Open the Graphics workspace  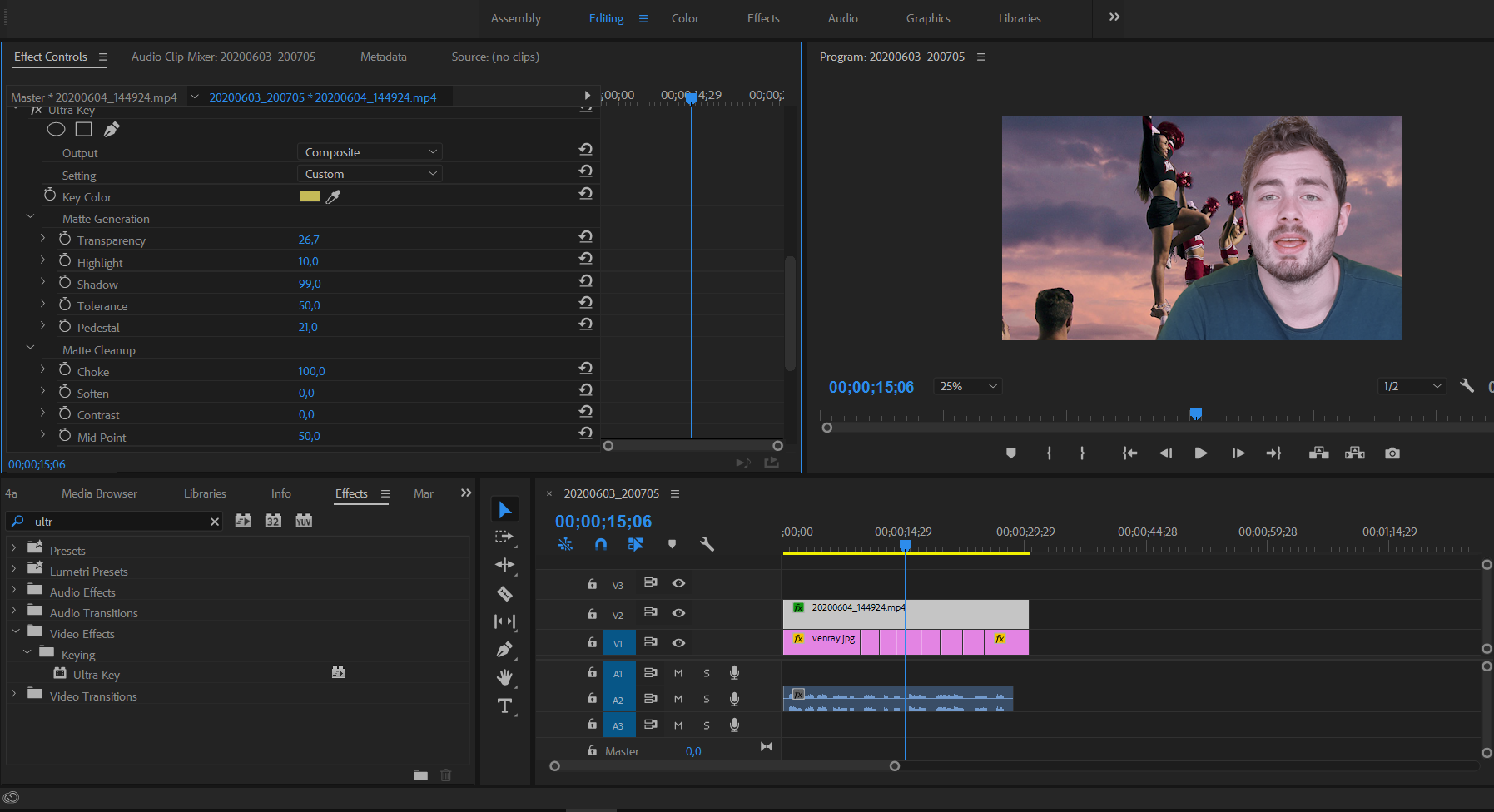click(928, 18)
